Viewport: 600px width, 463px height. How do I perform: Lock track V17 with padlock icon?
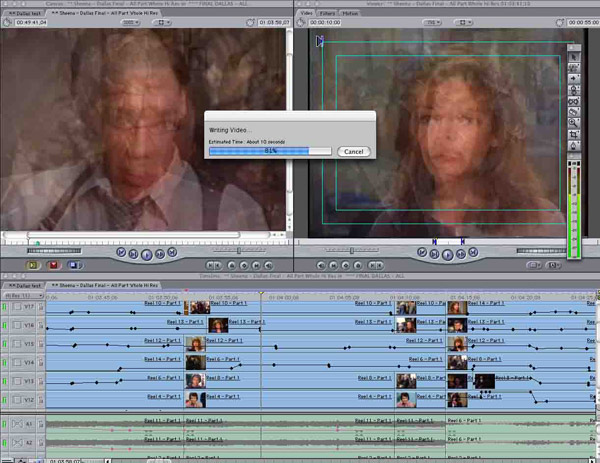tap(41, 307)
